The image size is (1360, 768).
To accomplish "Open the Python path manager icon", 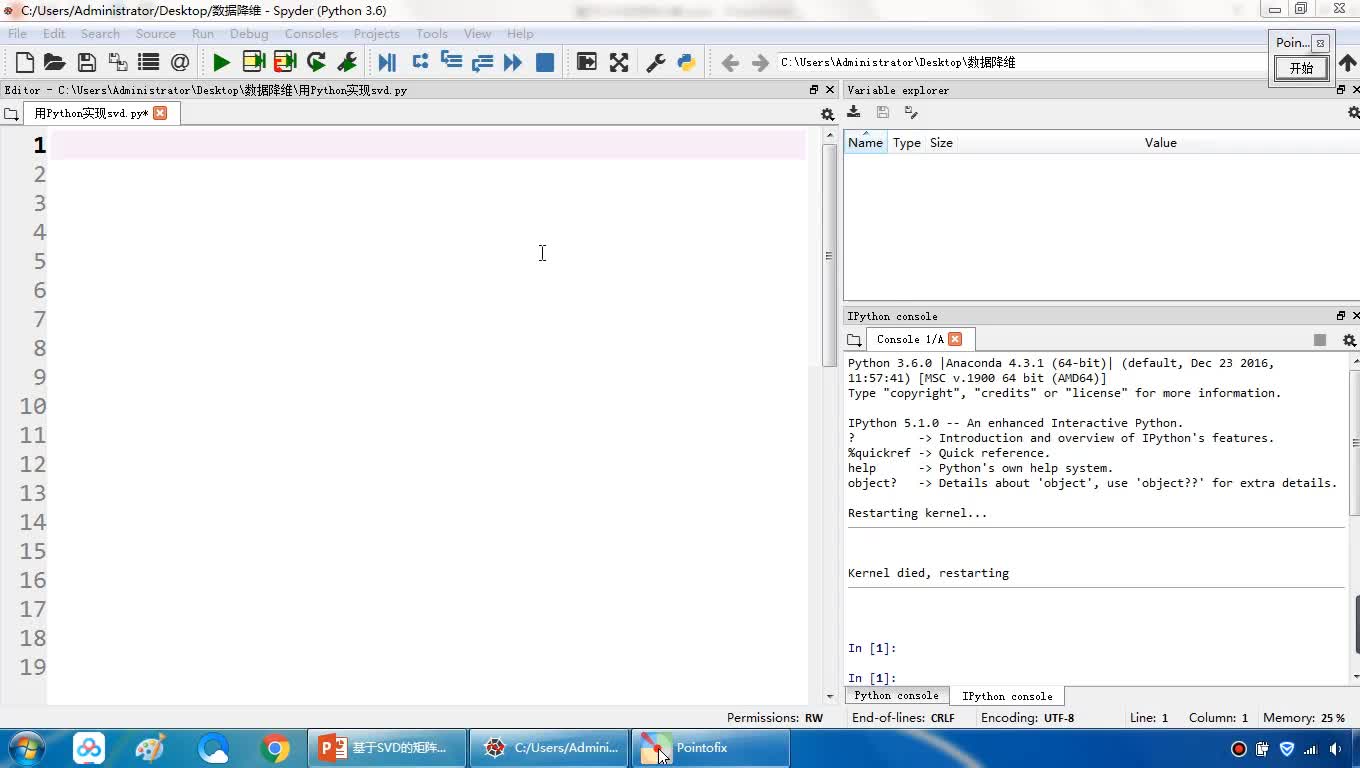I will tap(686, 62).
